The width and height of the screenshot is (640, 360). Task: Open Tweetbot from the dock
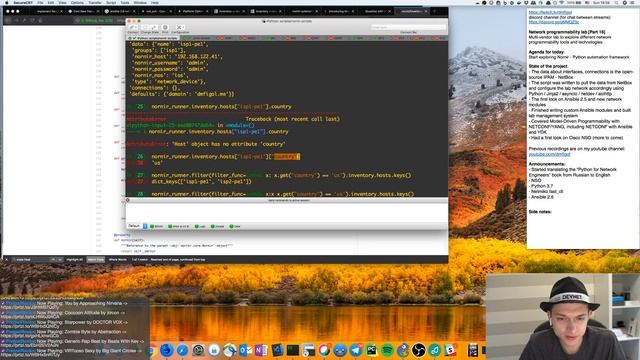[340, 350]
